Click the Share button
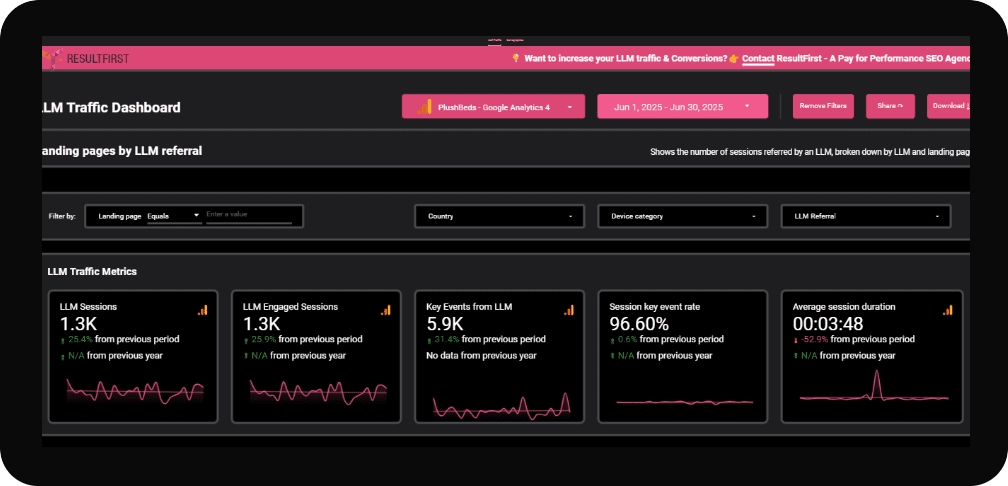 [890, 106]
